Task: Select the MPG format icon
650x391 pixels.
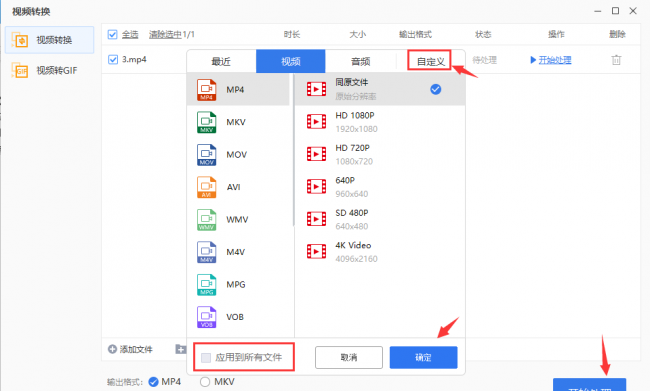Action: [x=206, y=284]
